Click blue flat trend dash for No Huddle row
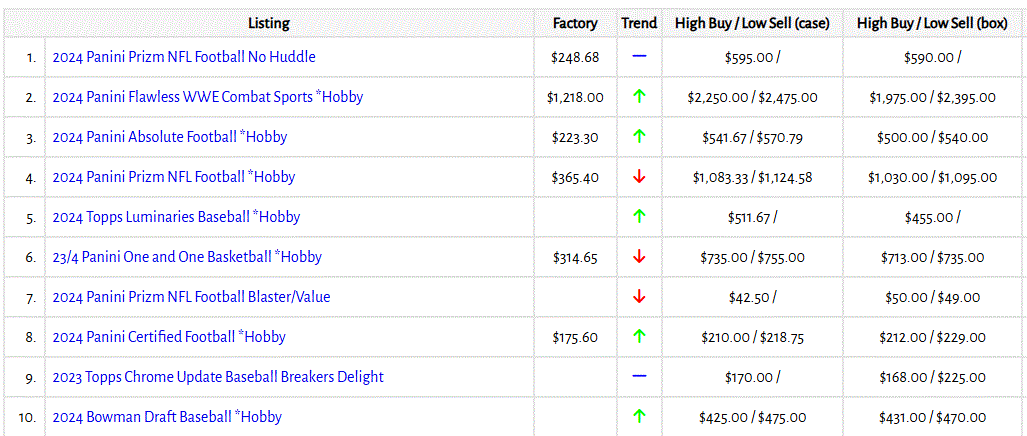Viewport: 1027px width, 436px height. pyautogui.click(x=639, y=57)
